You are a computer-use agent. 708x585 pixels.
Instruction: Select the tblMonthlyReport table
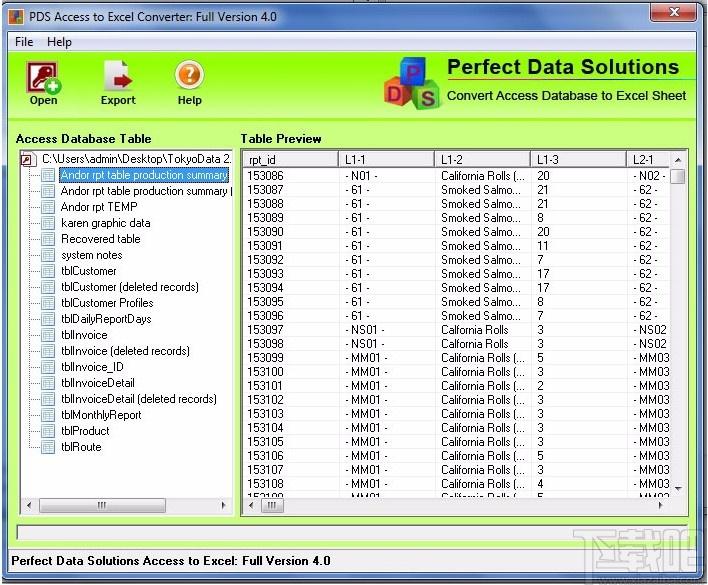[101, 415]
